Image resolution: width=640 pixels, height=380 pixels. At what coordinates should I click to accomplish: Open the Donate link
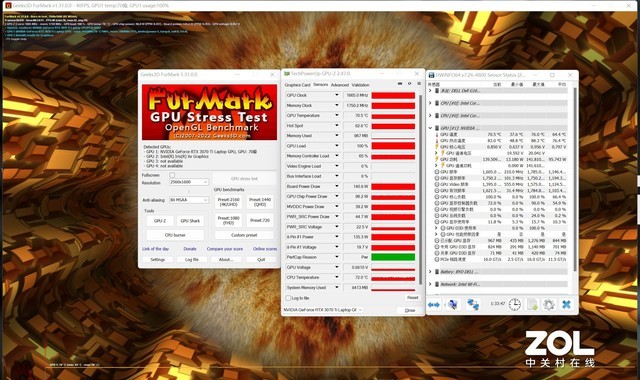(x=190, y=249)
